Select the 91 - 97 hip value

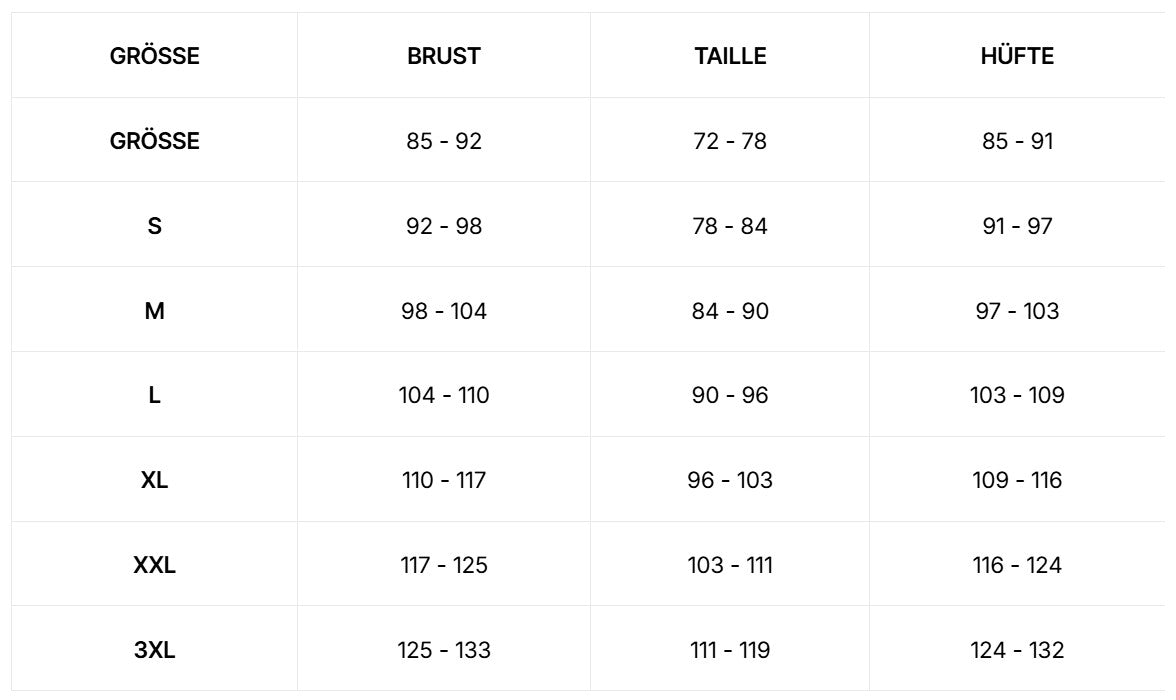point(1017,226)
